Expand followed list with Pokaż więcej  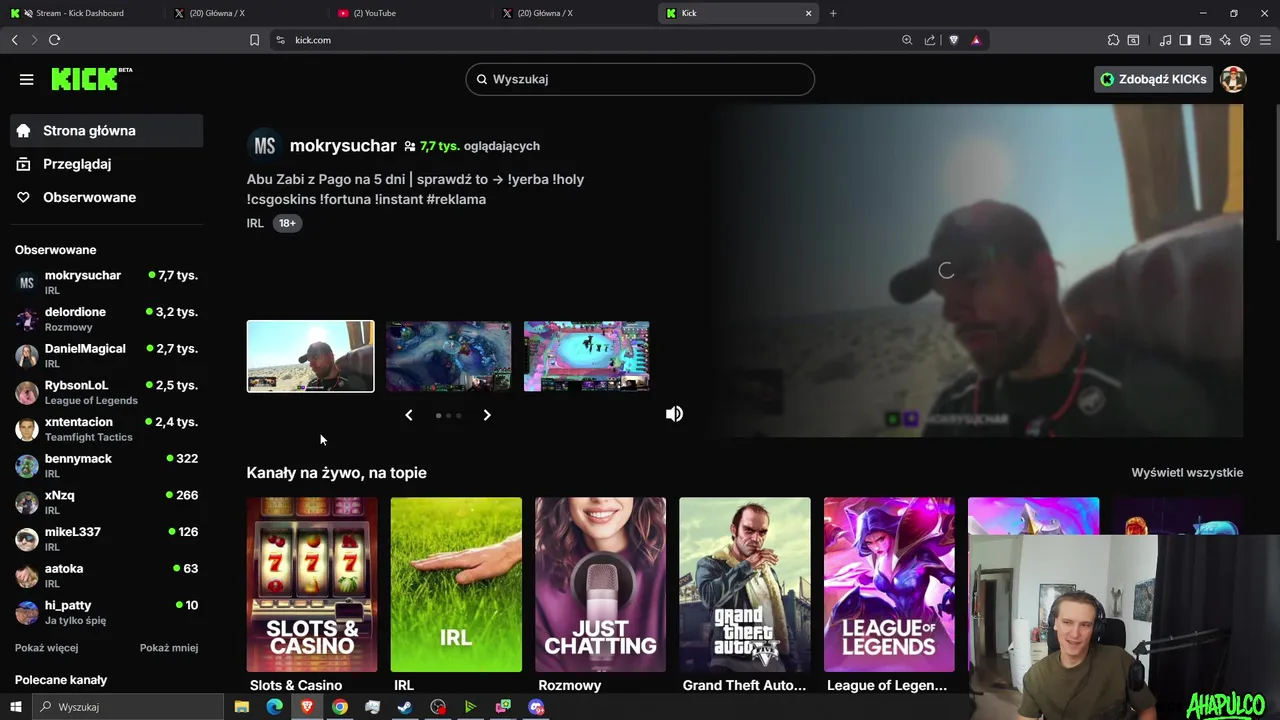(46, 648)
